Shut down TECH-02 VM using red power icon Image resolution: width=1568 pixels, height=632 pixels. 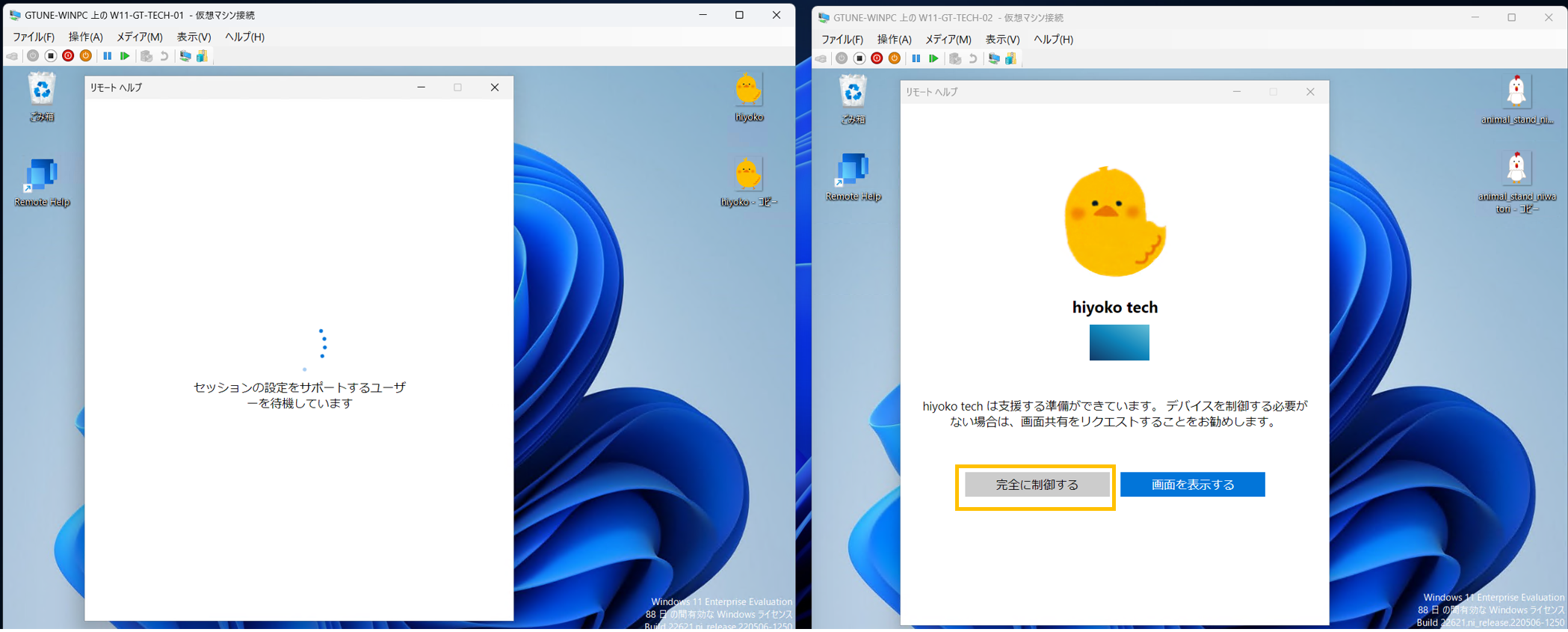point(877,58)
